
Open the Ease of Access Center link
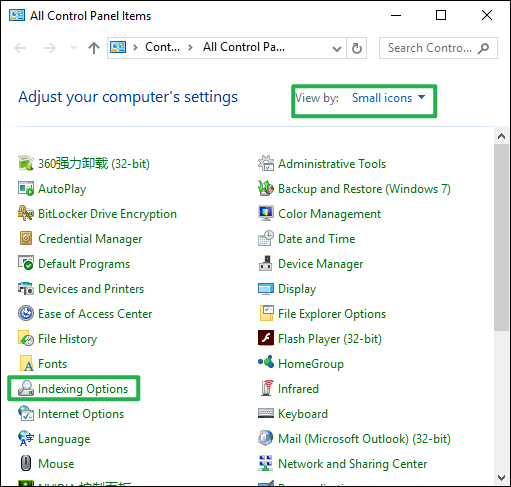click(95, 314)
